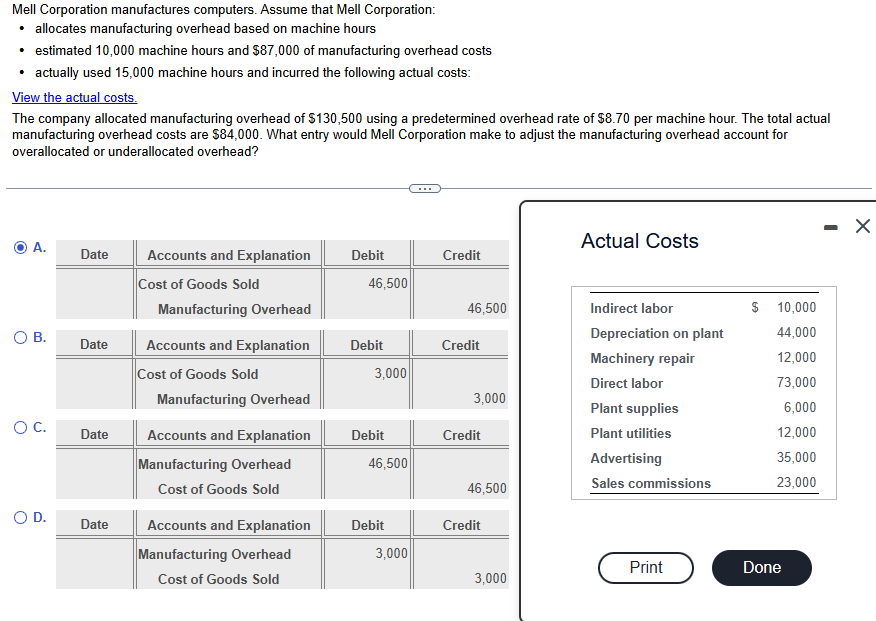Viewport: 876px width, 621px height.
Task: Click option D's Cost of Goods Sold entry
Action: point(218,579)
